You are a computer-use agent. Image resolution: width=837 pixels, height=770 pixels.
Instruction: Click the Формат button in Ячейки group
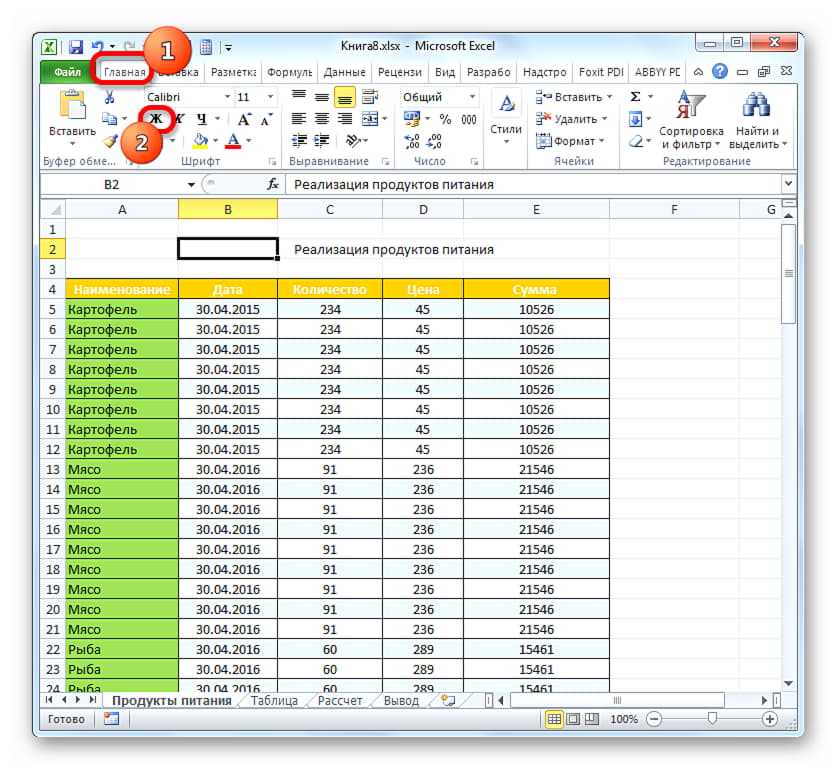click(573, 141)
